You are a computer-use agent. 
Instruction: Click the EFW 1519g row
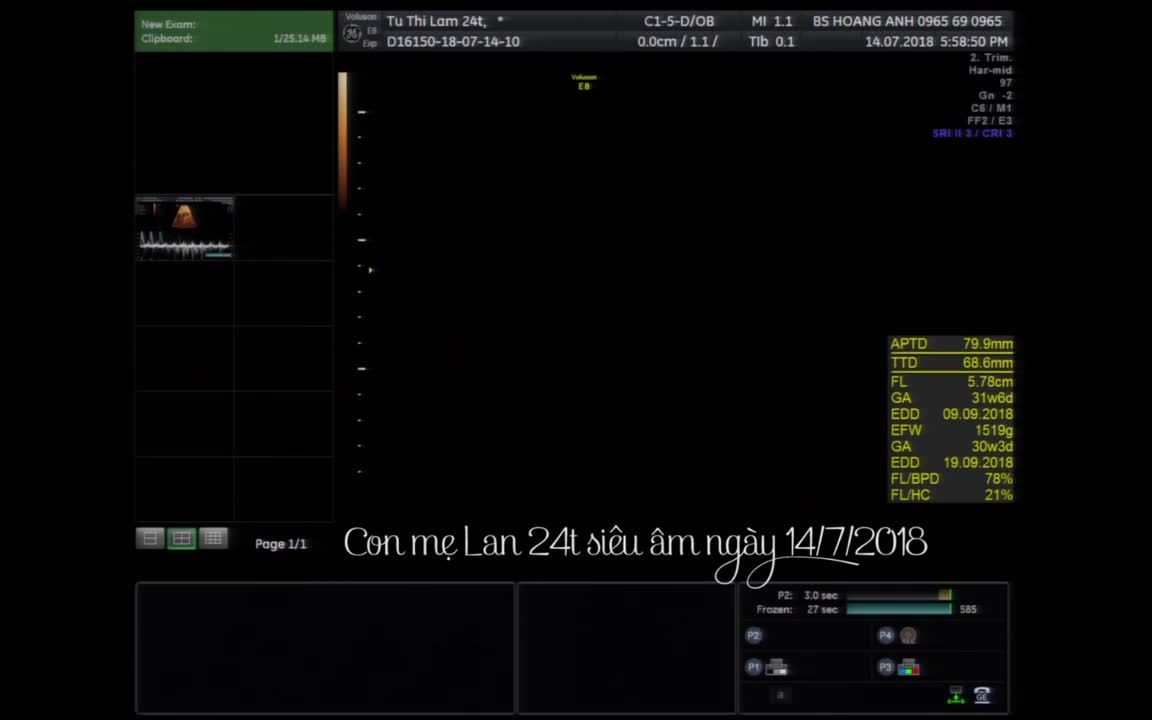951,431
